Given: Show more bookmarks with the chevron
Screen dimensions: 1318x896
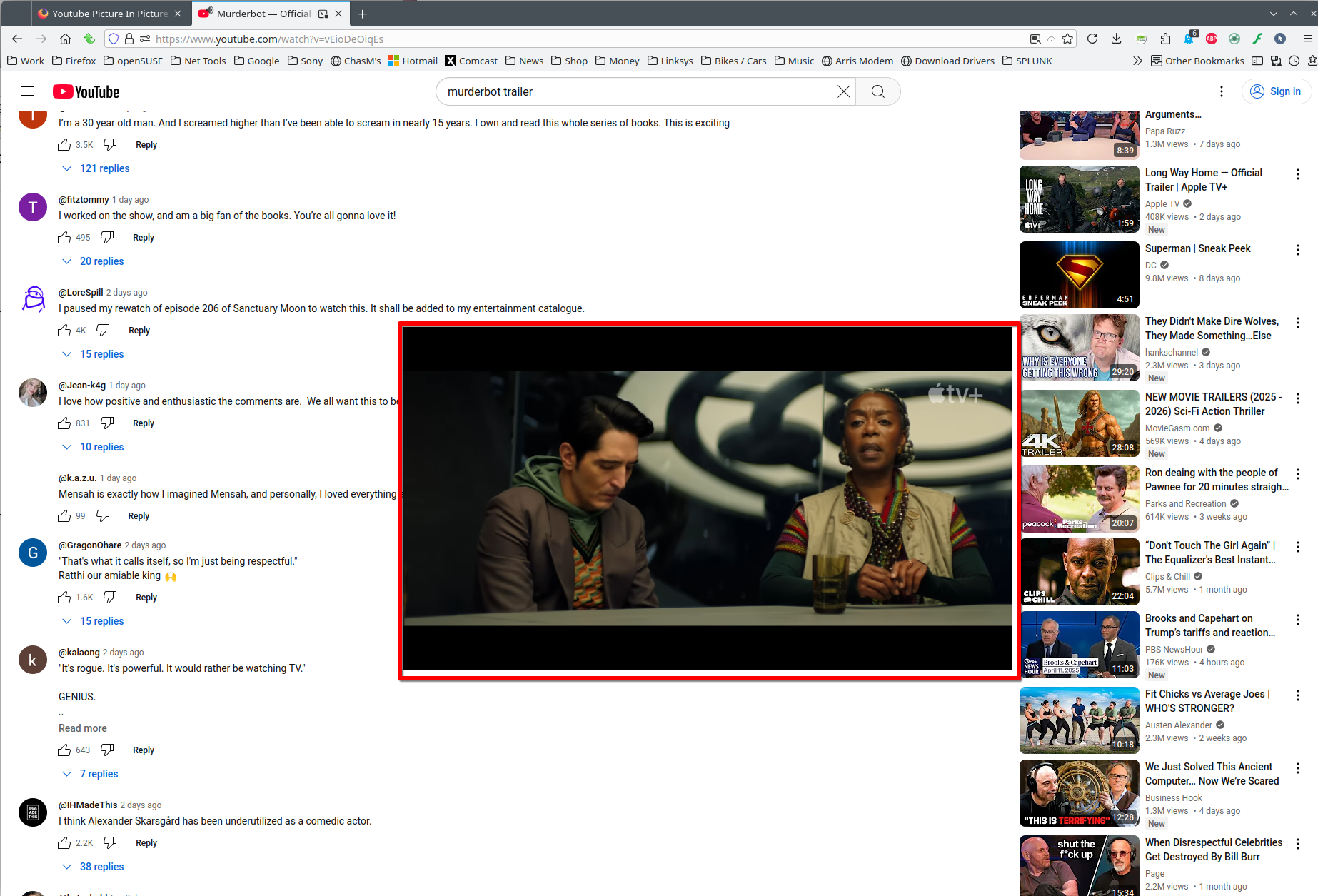Looking at the screenshot, I should [1137, 61].
